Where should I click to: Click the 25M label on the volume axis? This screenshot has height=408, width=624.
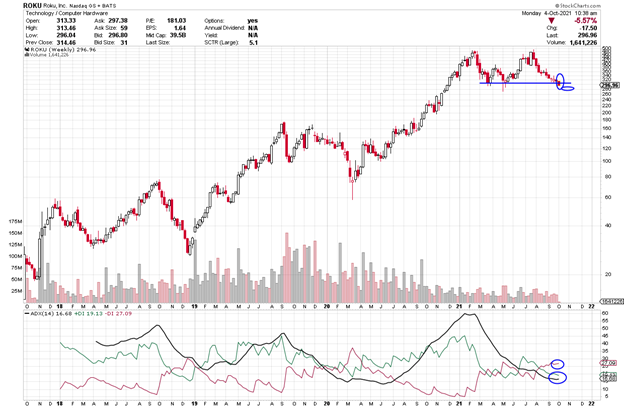point(17,291)
